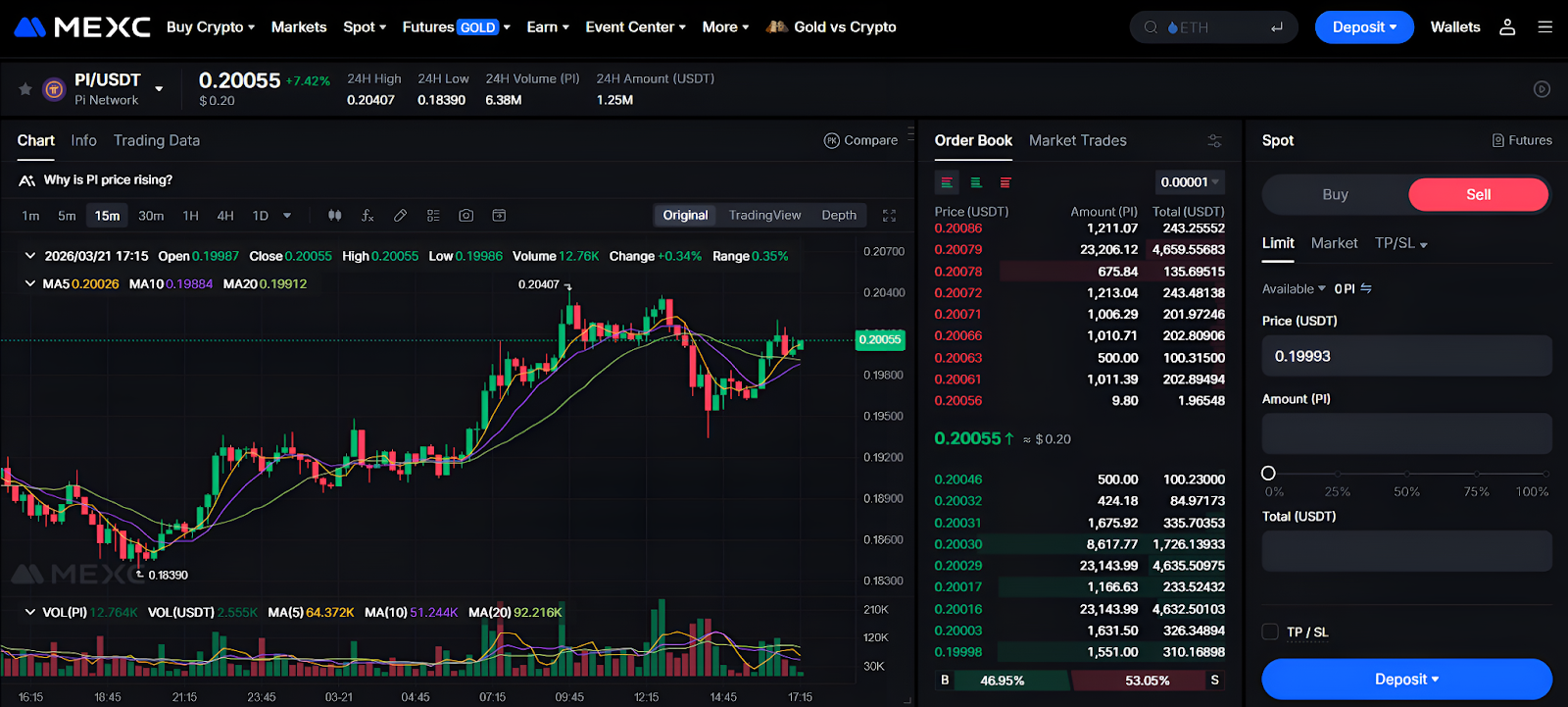
Task: Select TradingView chart mode
Action: 764,215
